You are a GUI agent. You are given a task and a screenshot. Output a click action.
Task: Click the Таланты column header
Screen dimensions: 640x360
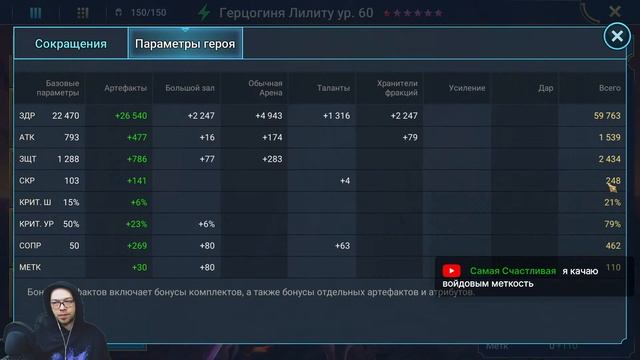point(333,88)
